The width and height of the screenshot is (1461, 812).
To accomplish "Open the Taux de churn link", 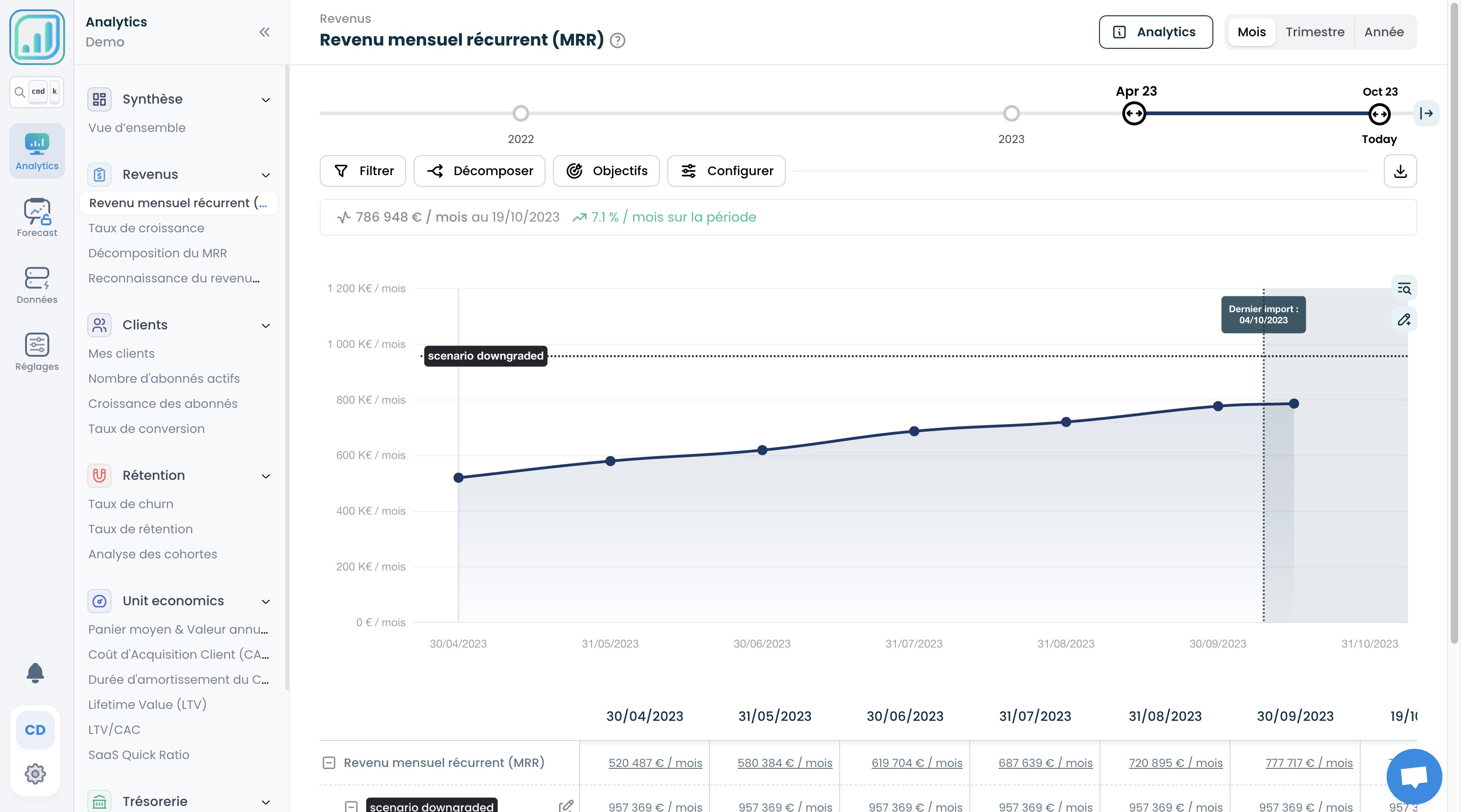I will point(131,504).
